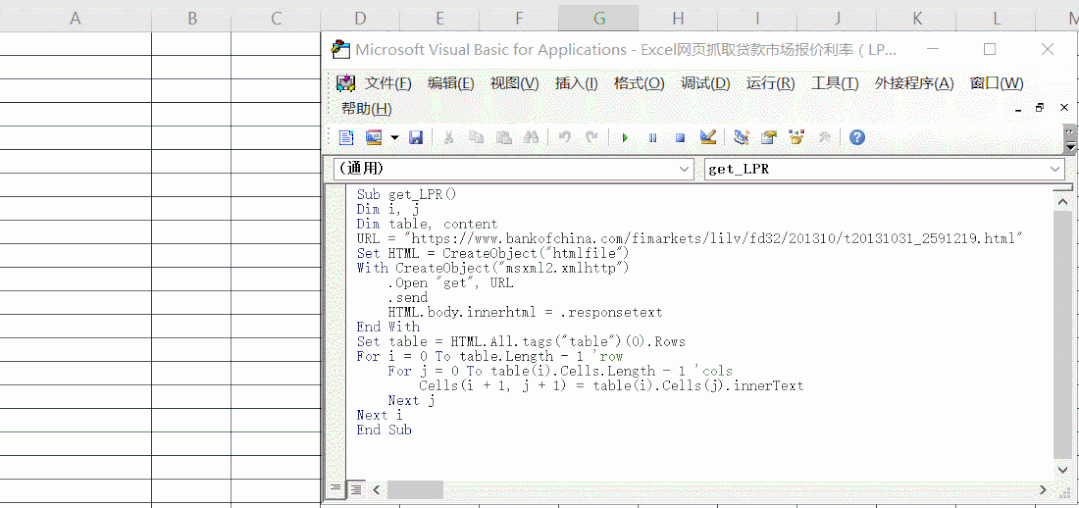Open the 视图(V) menu
This screenshot has width=1079, height=508.
click(x=515, y=83)
